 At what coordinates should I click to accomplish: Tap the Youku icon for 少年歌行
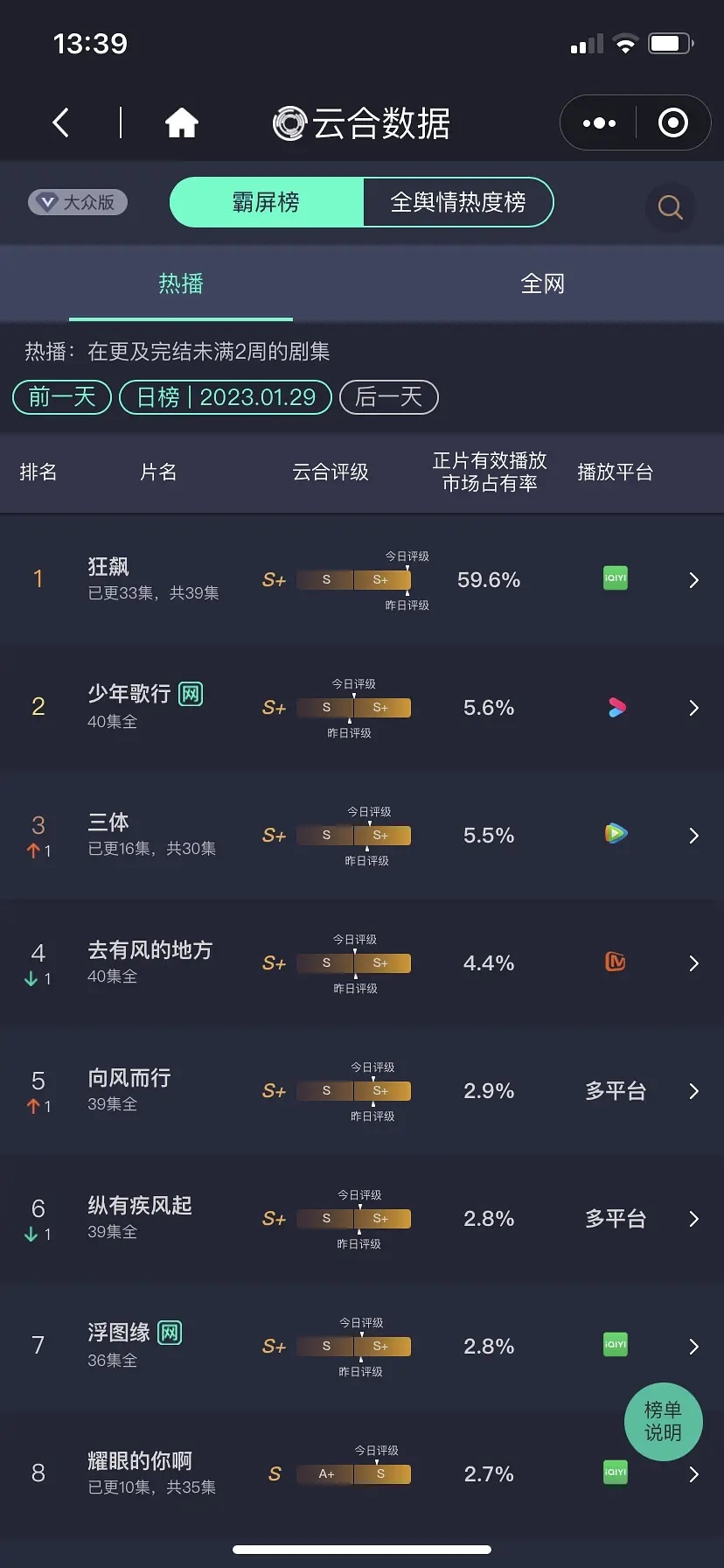click(616, 707)
